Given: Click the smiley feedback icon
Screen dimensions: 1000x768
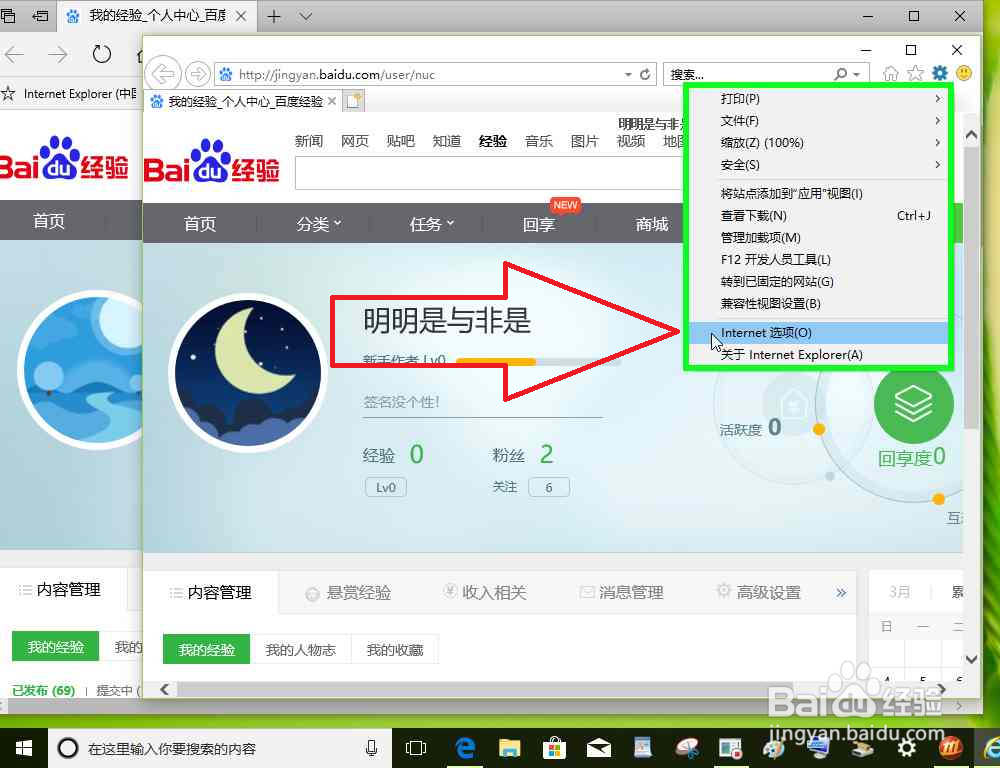Looking at the screenshot, I should [x=962, y=73].
